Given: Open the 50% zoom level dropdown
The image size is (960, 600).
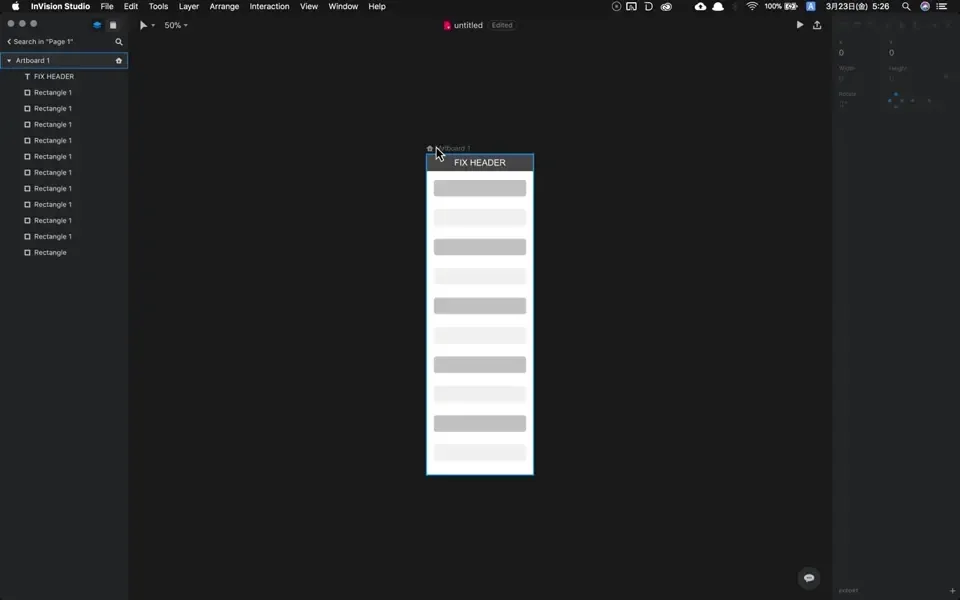Looking at the screenshot, I should pos(176,25).
